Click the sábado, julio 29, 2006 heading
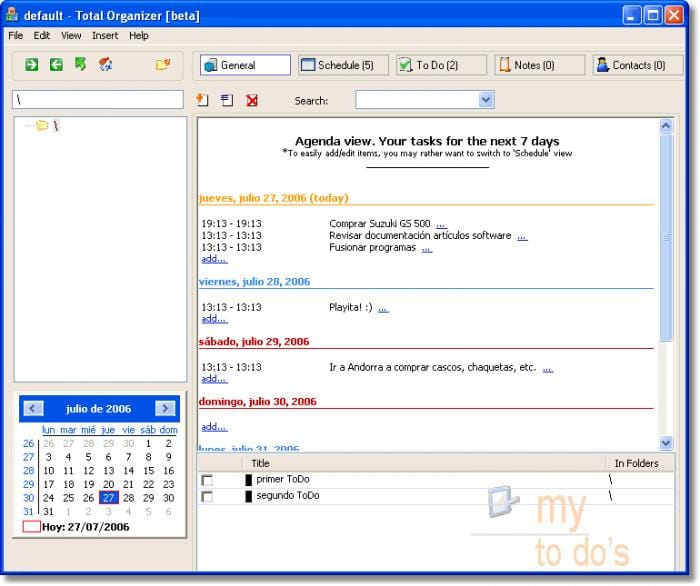 pos(254,342)
